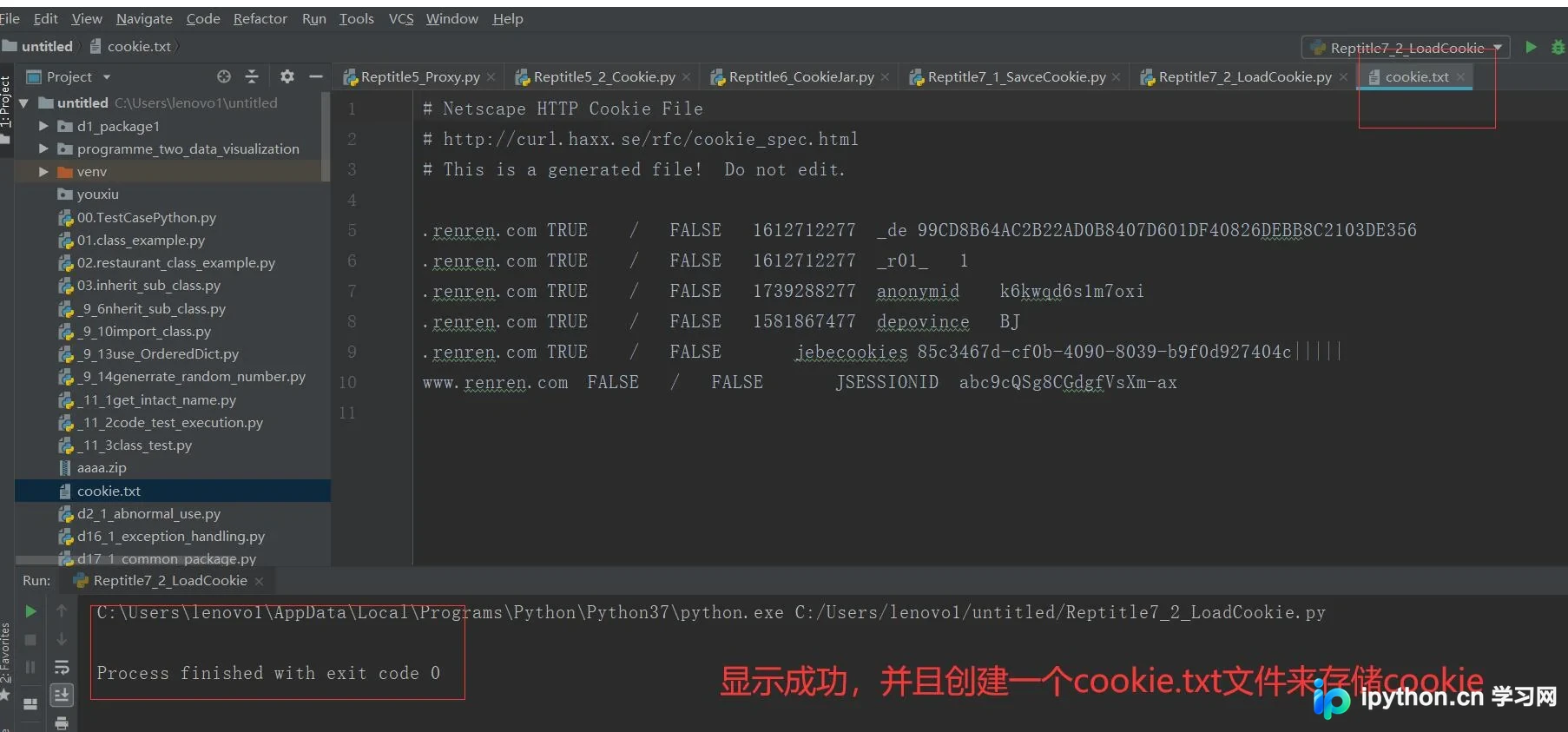Click the green Debug bug icon in the top toolbar
Screen dimensions: 1568x732
pos(1559,48)
